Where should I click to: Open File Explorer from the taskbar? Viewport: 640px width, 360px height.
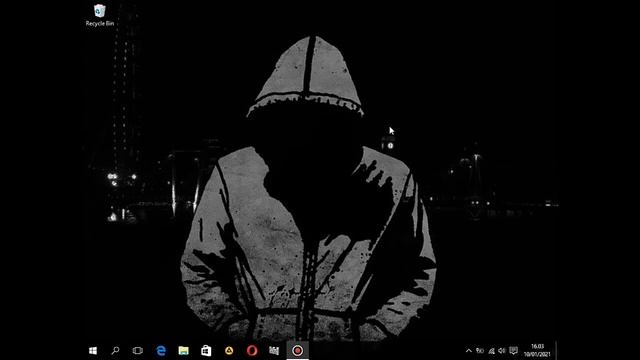pos(184,351)
